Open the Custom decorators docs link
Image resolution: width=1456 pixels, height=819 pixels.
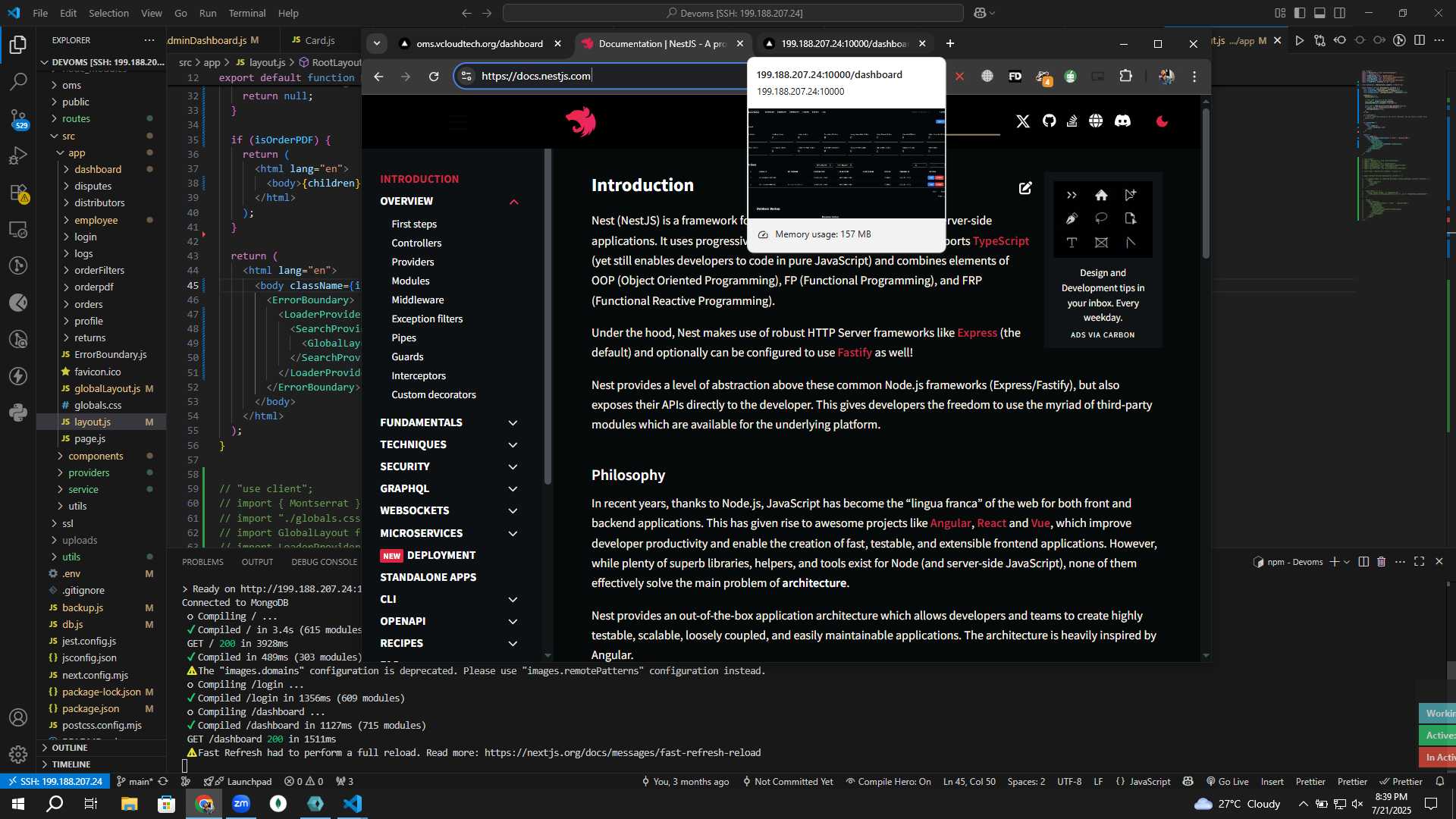(x=434, y=394)
